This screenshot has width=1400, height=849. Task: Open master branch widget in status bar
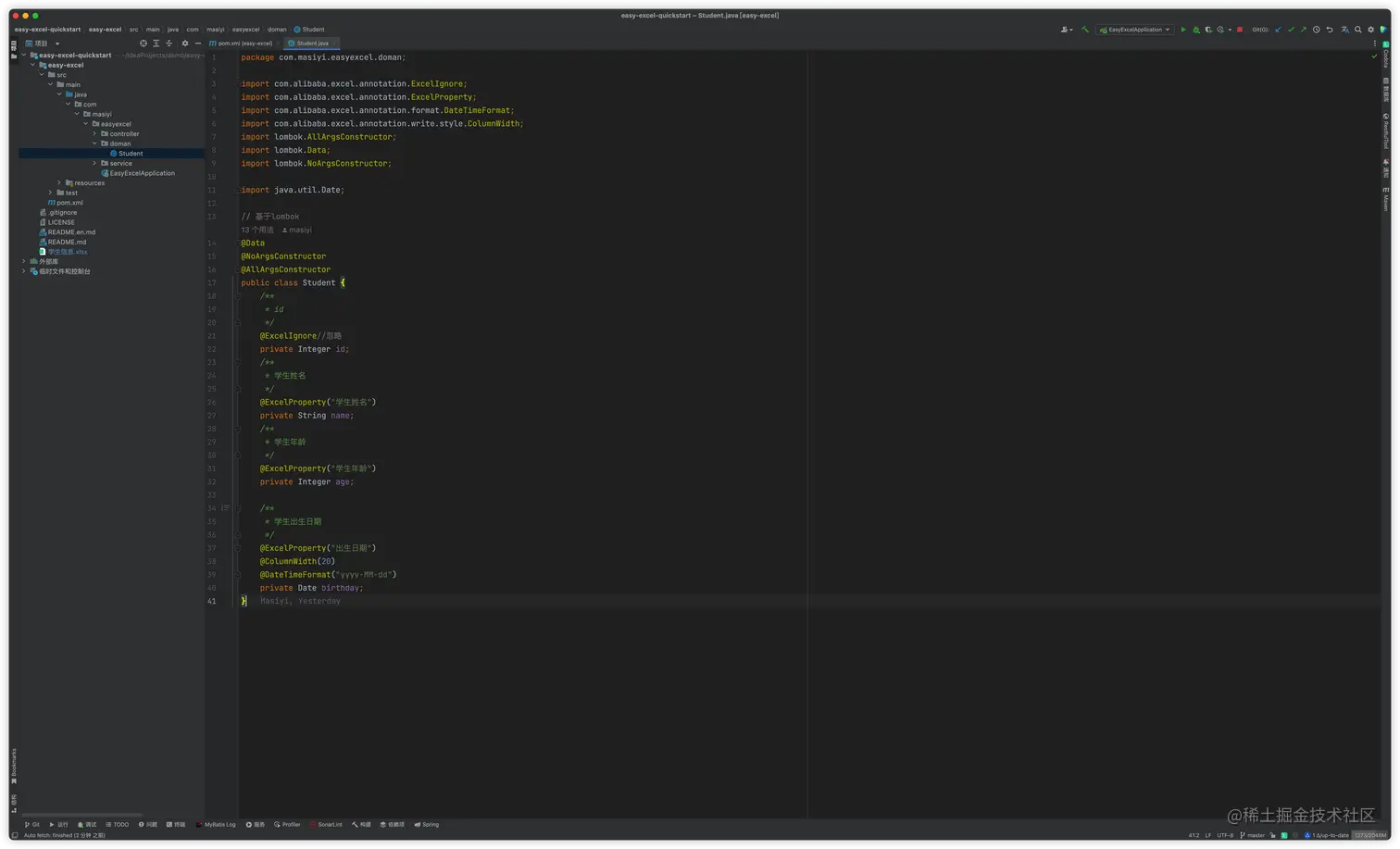(1252, 835)
